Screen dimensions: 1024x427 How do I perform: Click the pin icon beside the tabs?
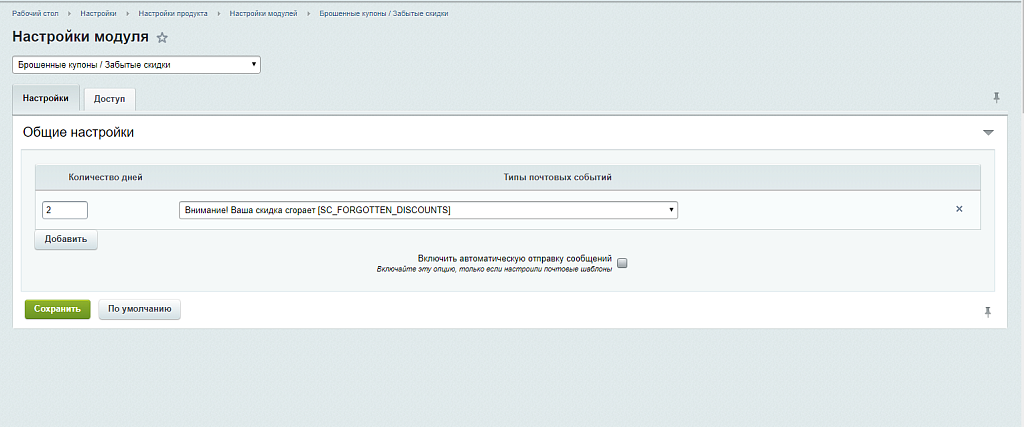[x=996, y=97]
